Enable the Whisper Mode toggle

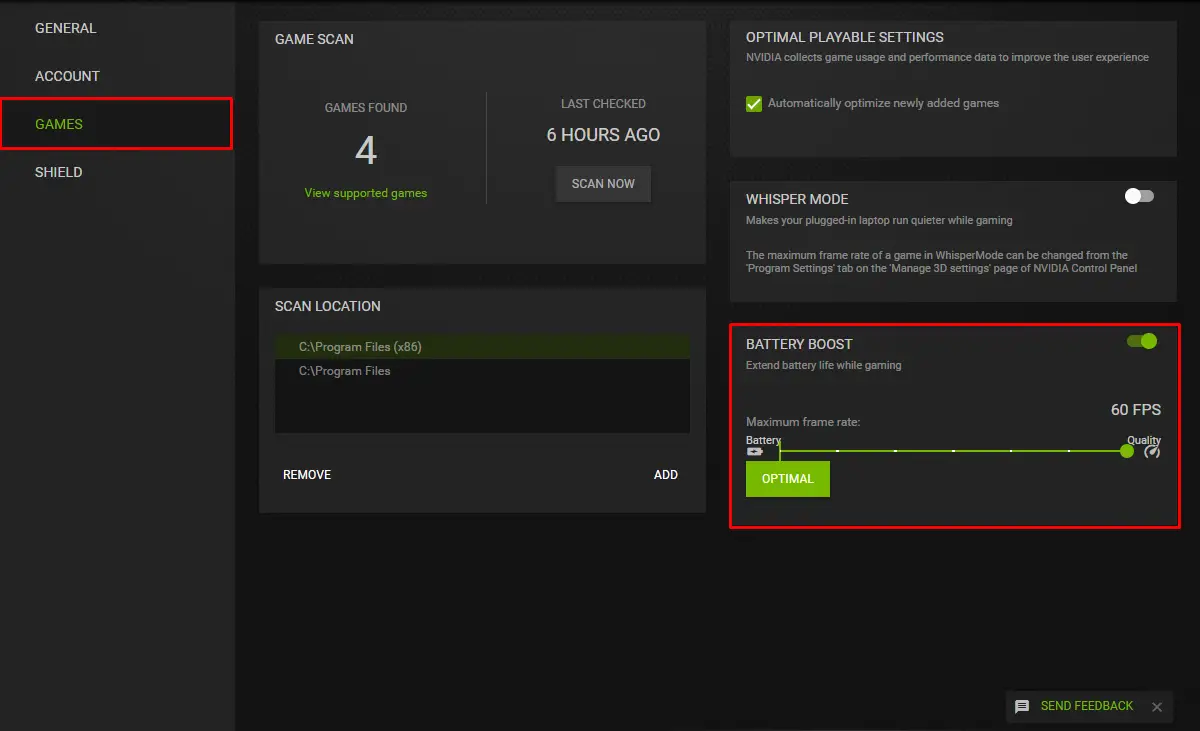pyautogui.click(x=1139, y=196)
